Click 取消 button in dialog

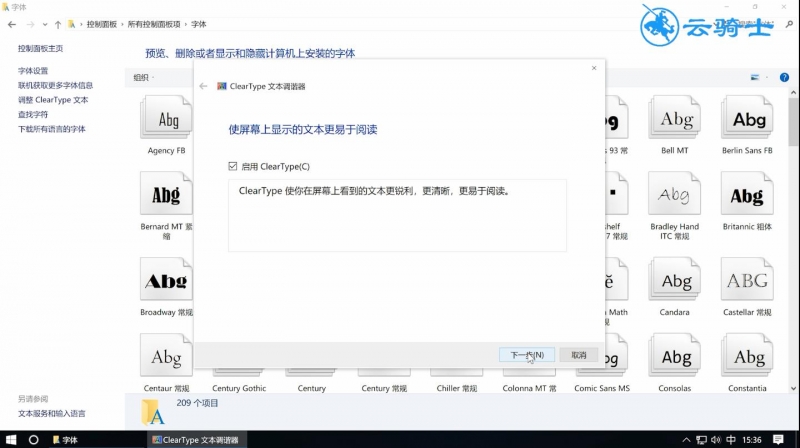[579, 355]
